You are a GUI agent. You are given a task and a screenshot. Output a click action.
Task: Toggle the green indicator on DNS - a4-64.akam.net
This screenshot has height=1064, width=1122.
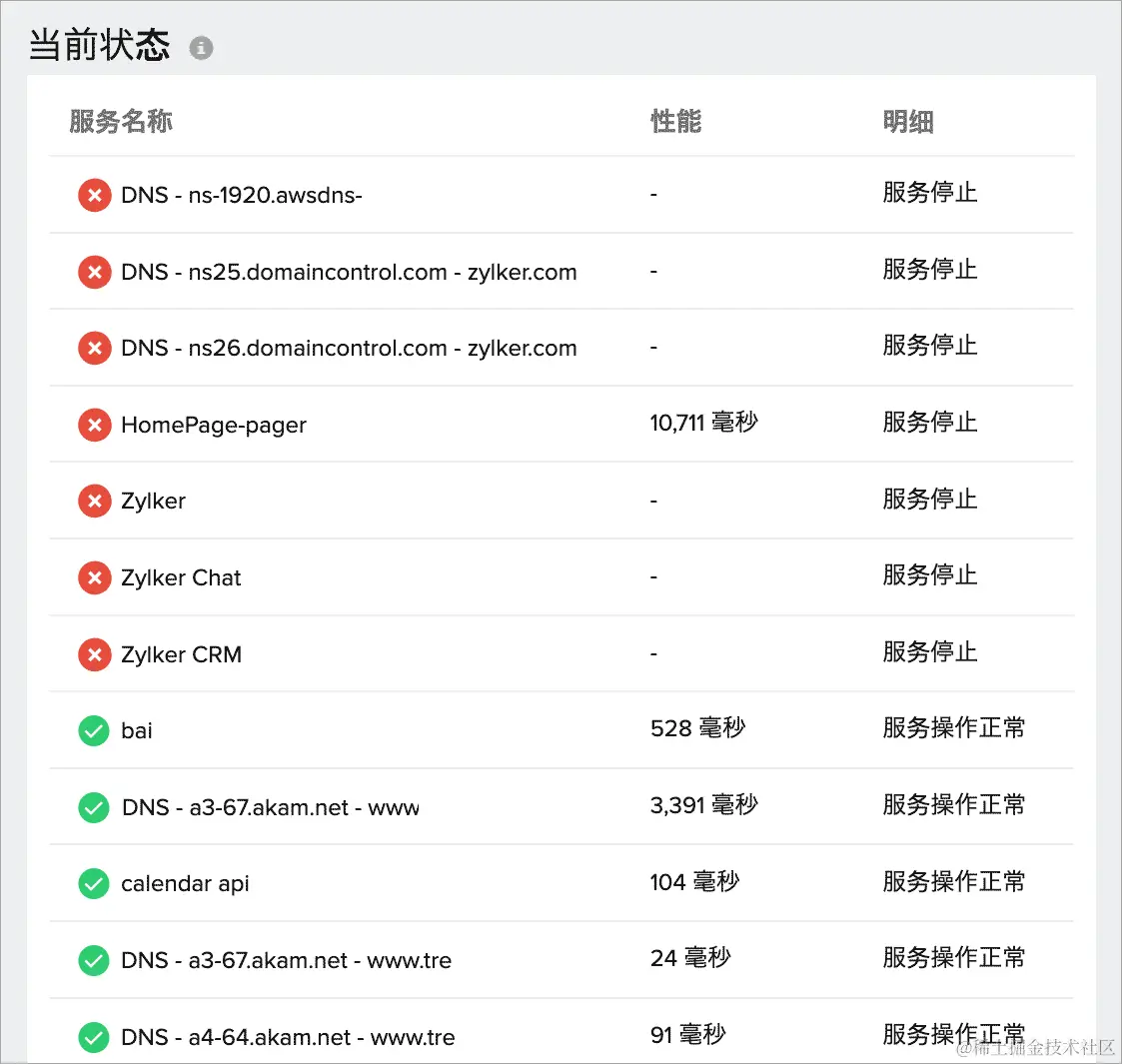[93, 1037]
